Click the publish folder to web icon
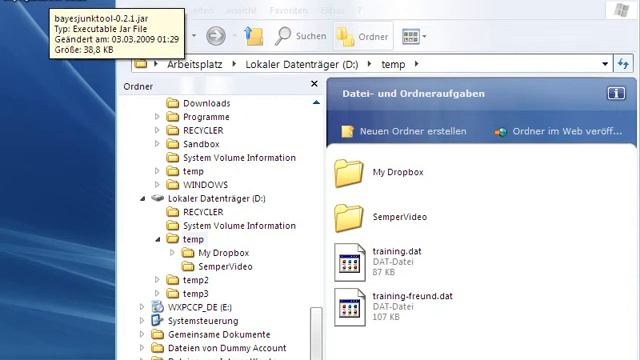Image resolution: width=640 pixels, height=360 pixels. [x=500, y=131]
